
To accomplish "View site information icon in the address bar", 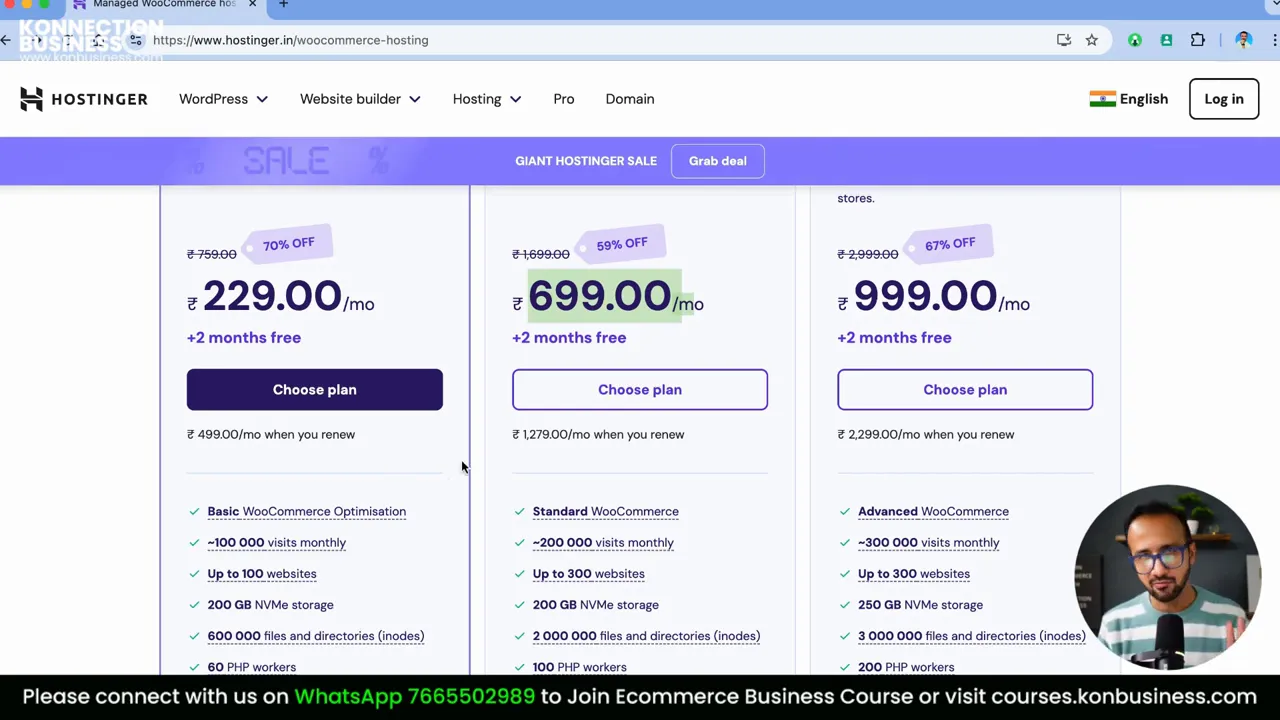I will (x=135, y=40).
